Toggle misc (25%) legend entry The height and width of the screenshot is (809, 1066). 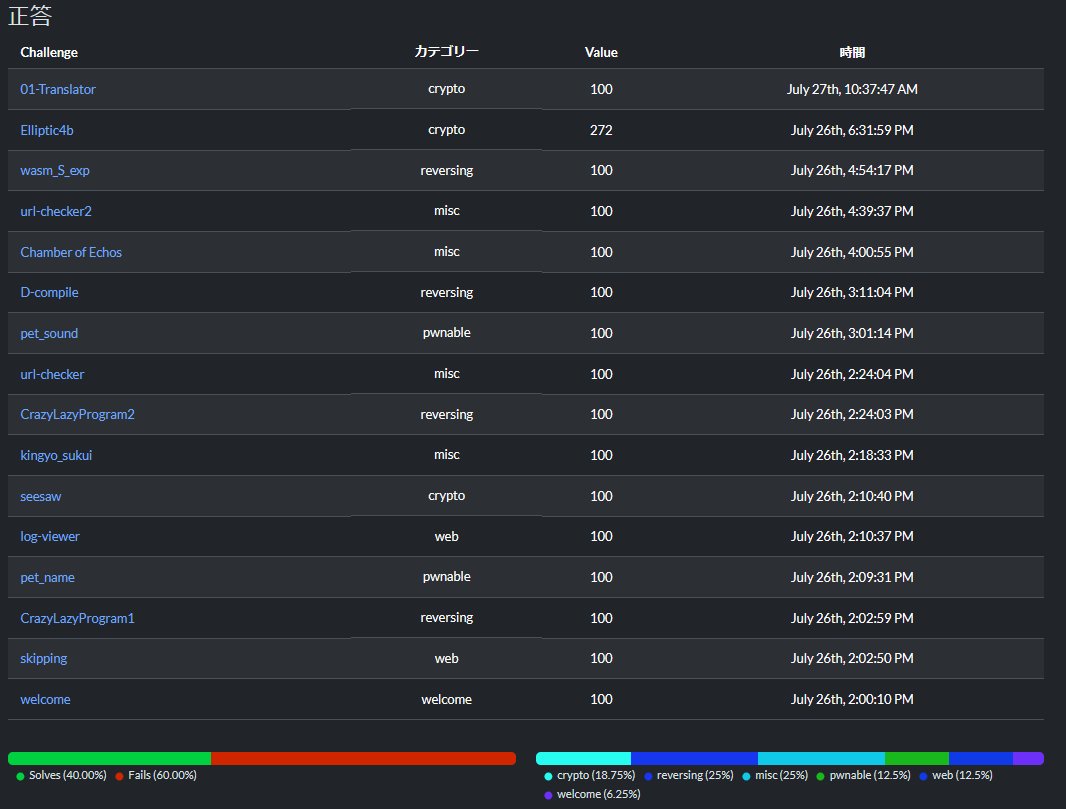pyautogui.click(x=775, y=776)
